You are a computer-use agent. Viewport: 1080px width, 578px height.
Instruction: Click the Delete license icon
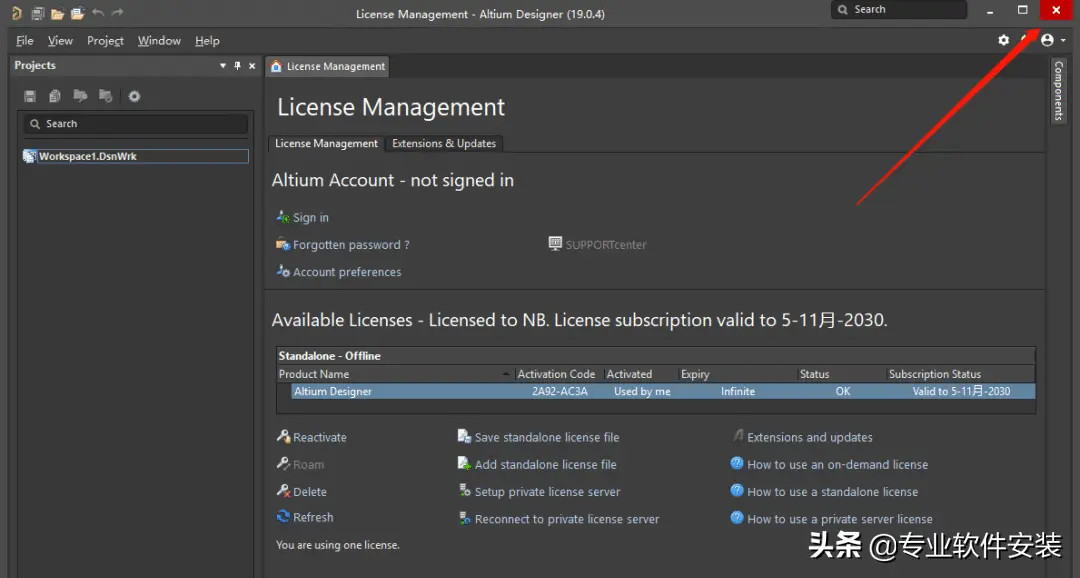point(283,491)
